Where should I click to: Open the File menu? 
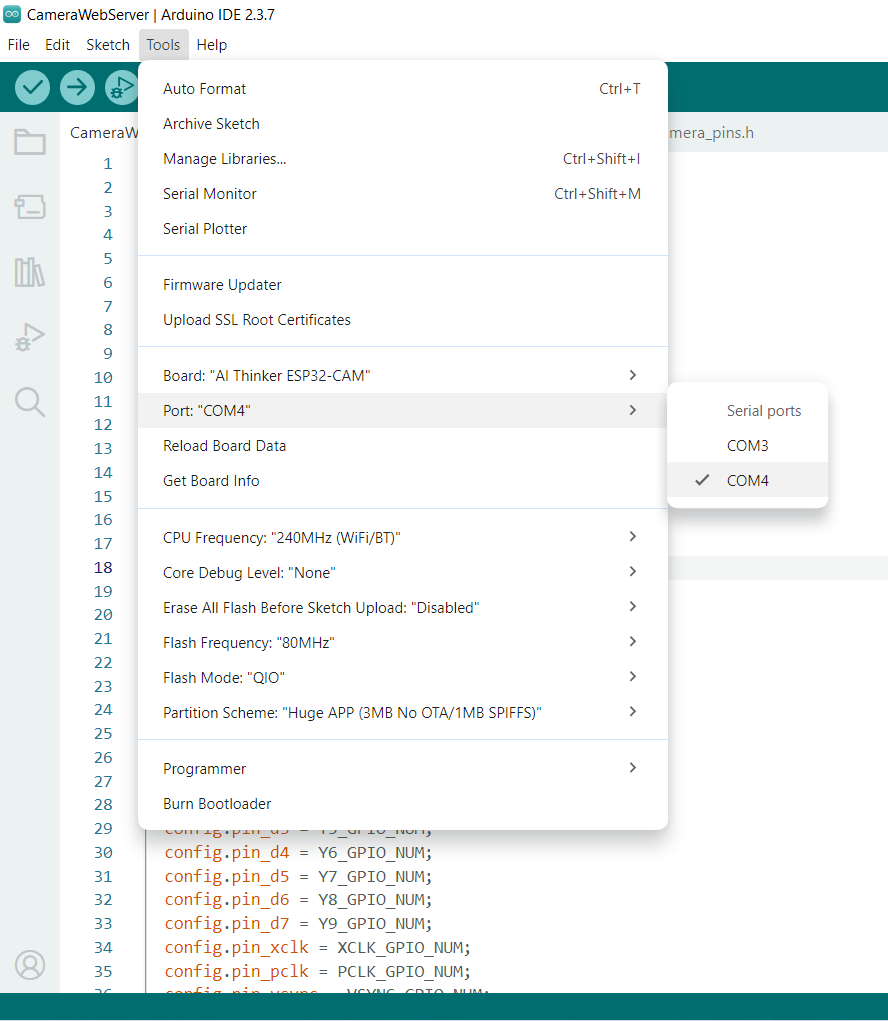tap(18, 45)
